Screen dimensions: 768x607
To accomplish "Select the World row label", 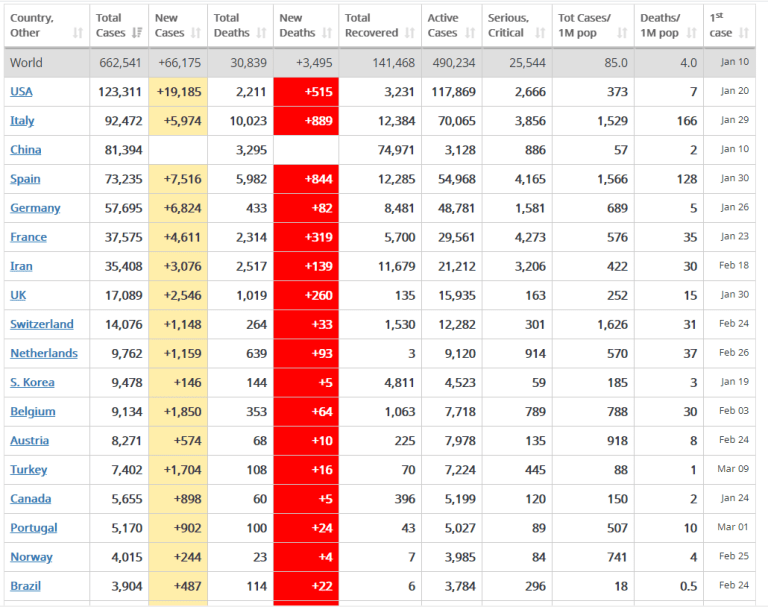I will [26, 63].
